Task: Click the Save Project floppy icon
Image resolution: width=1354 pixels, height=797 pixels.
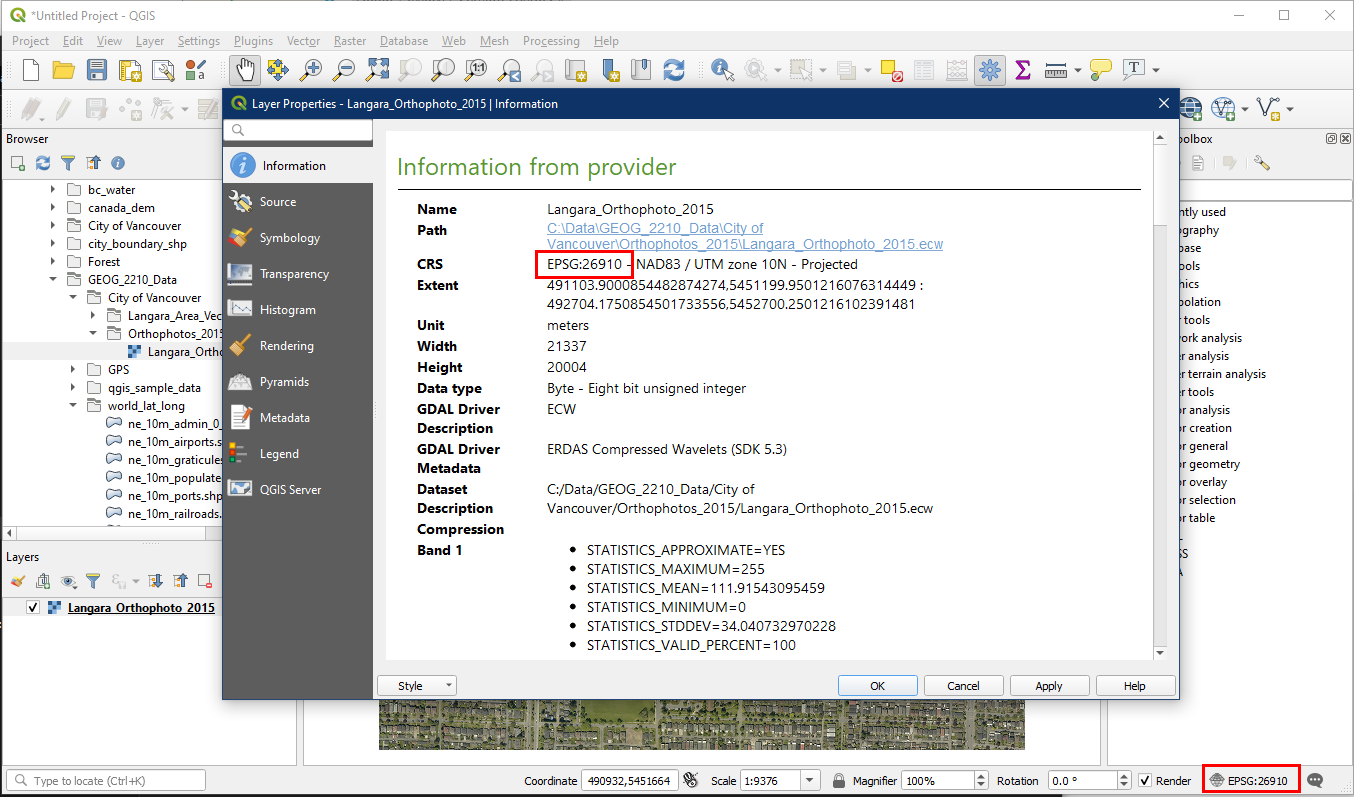Action: click(x=97, y=70)
